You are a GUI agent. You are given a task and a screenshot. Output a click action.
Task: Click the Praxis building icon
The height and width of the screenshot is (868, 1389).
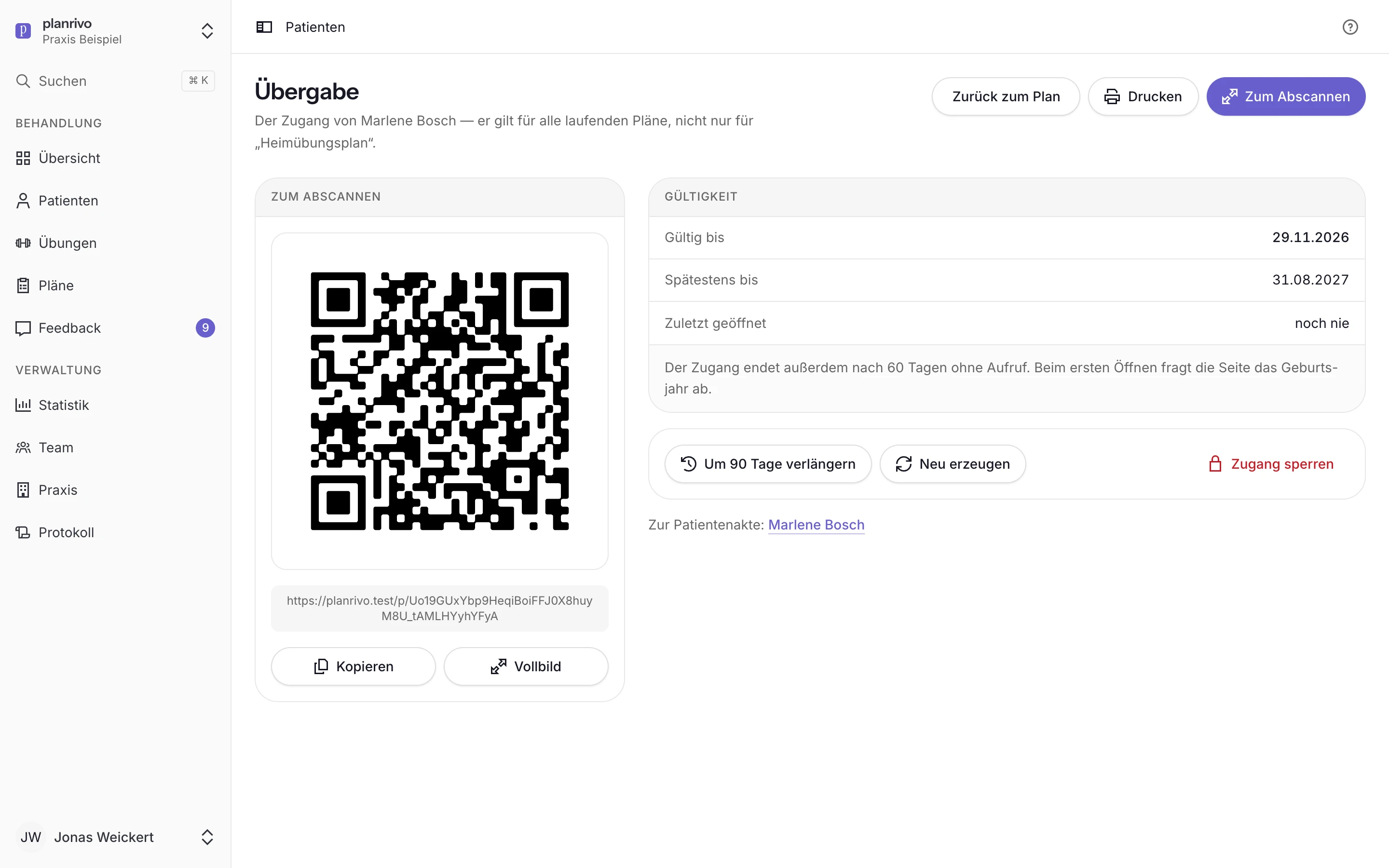23,489
